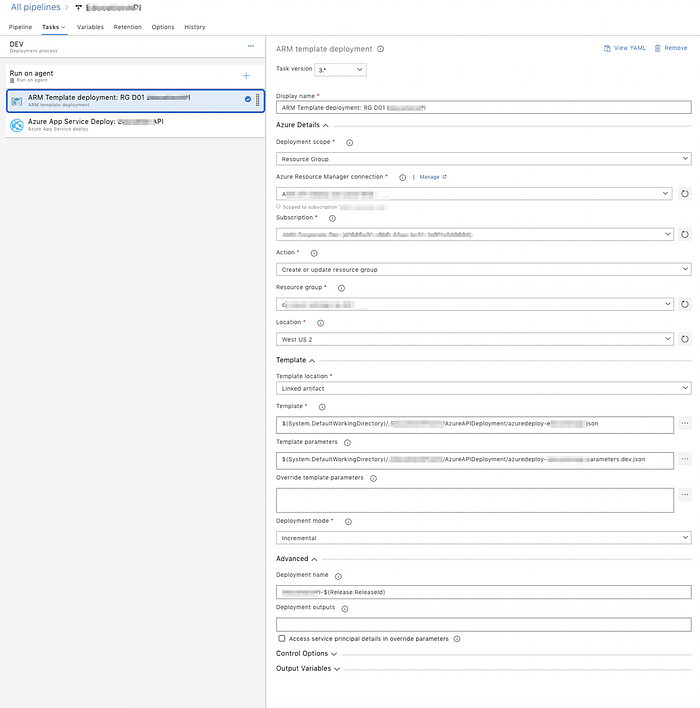Screen dimensions: 700x708
Task: Open the Task version dropdown
Action: pos(340,70)
